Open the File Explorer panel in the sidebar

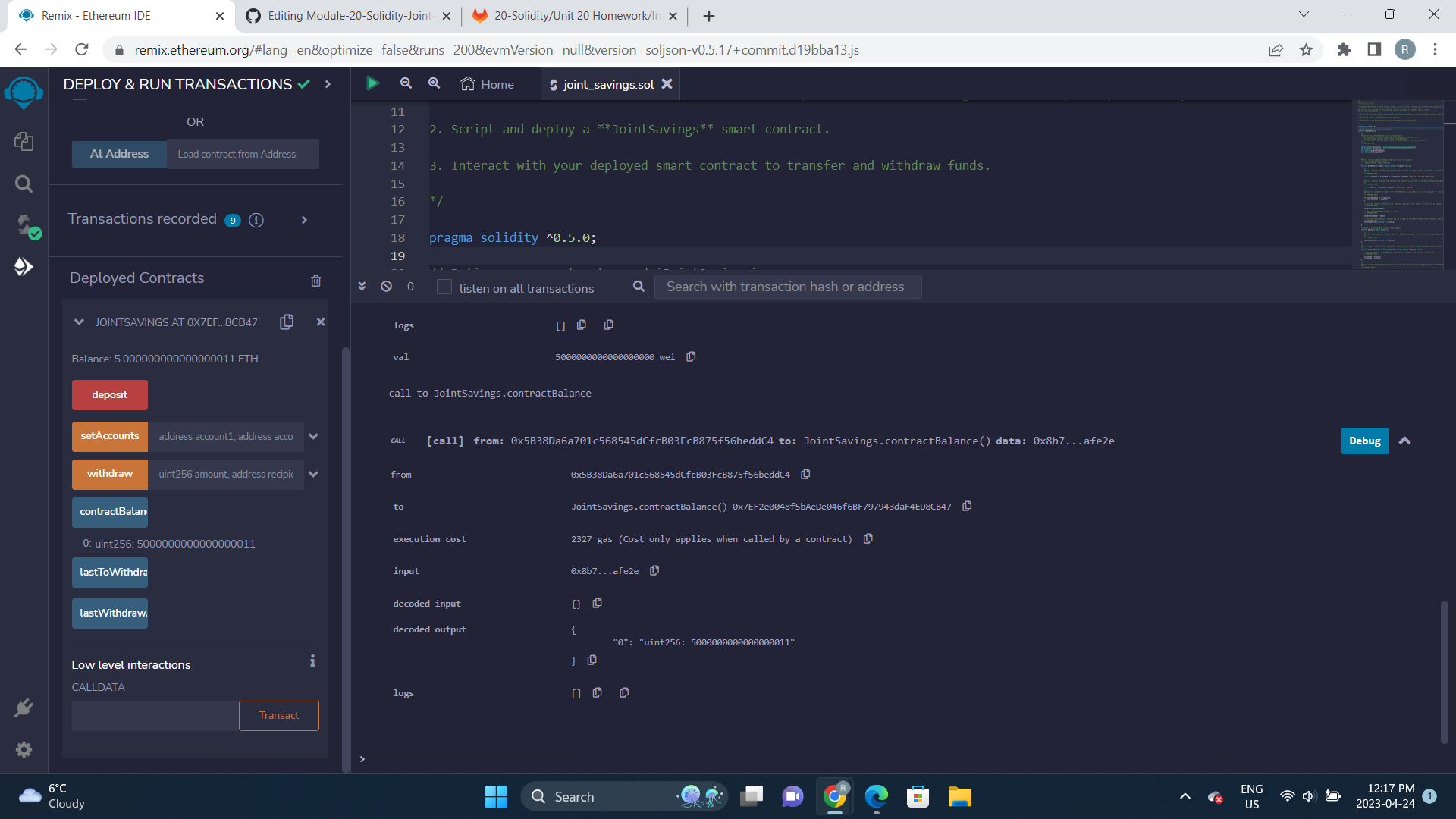24,141
